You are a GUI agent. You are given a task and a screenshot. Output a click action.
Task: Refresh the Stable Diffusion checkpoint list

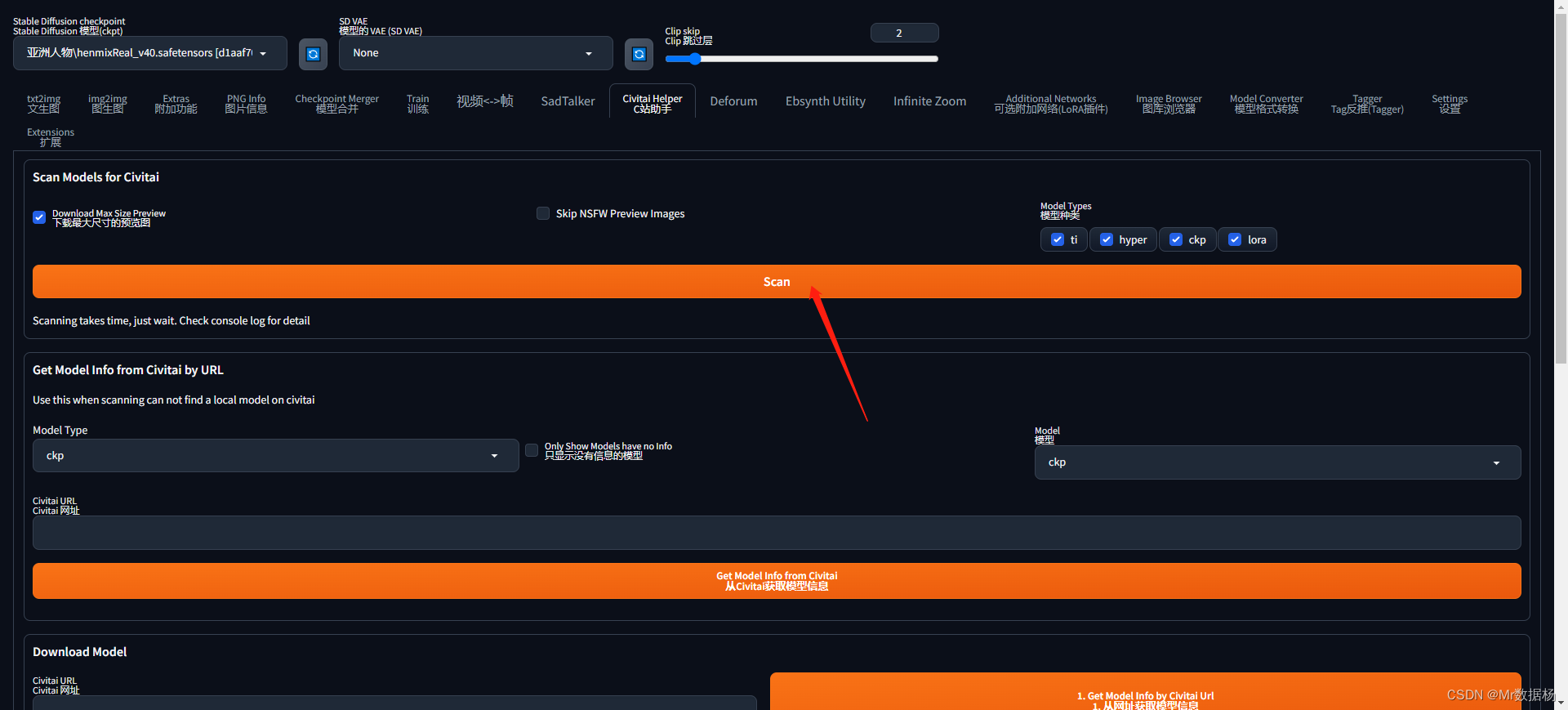pyautogui.click(x=313, y=54)
